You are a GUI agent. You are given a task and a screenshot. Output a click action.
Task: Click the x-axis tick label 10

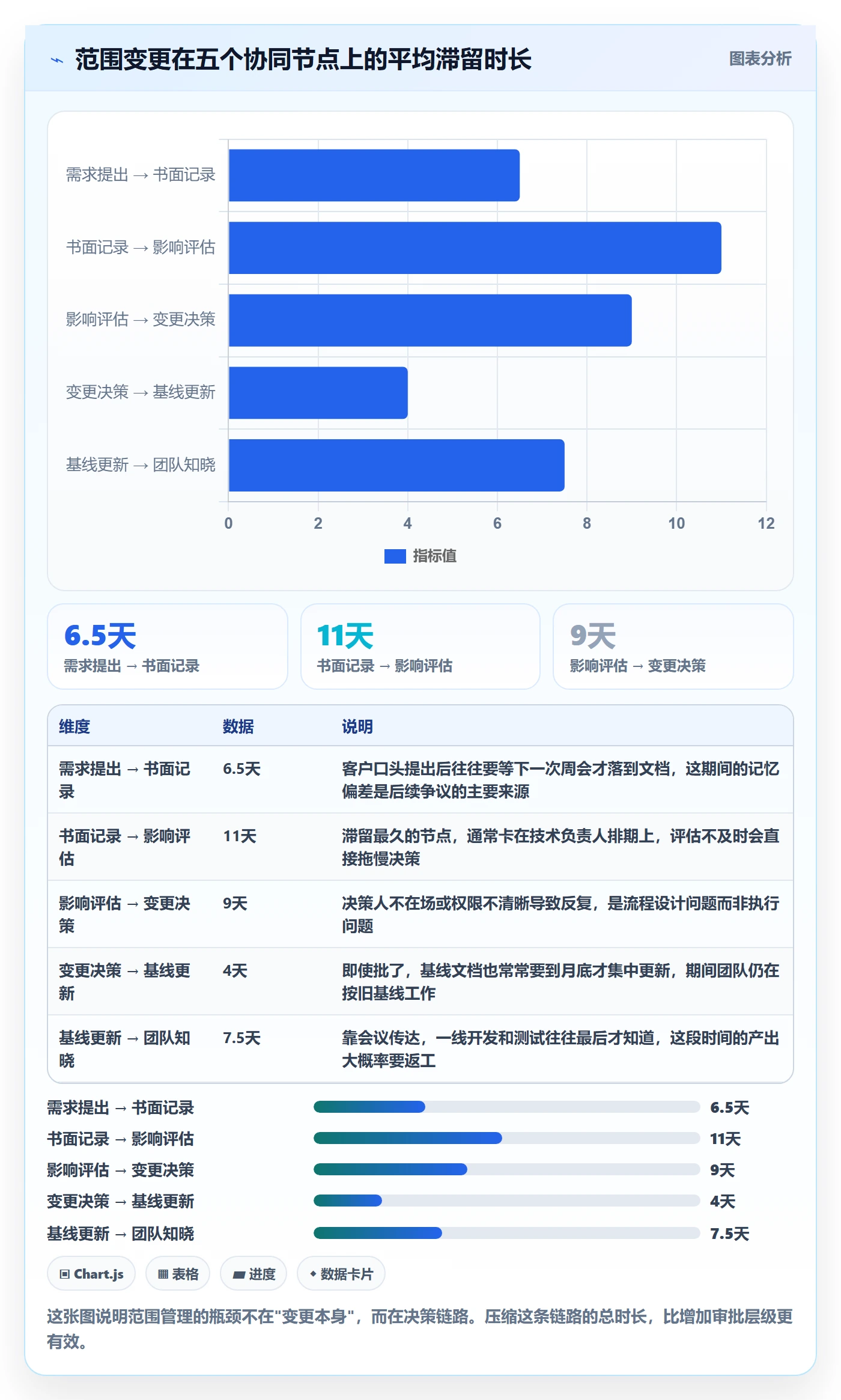pos(676,523)
